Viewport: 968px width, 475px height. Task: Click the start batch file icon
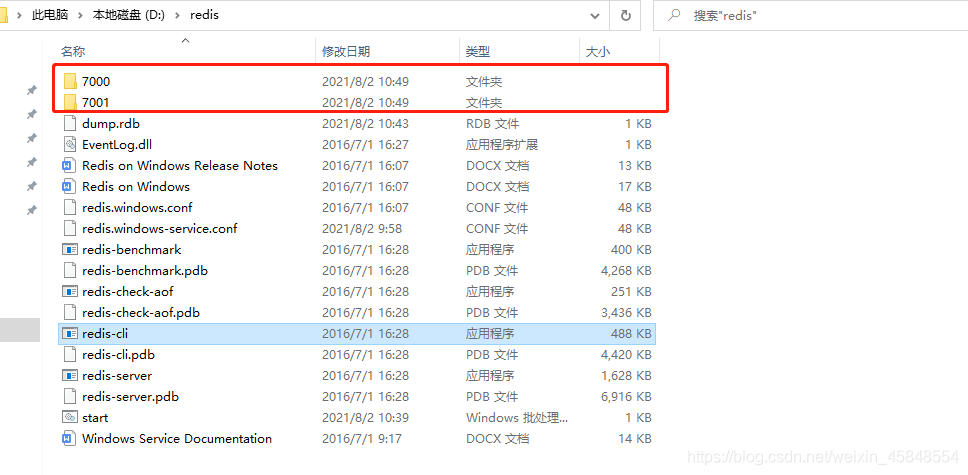(x=70, y=417)
